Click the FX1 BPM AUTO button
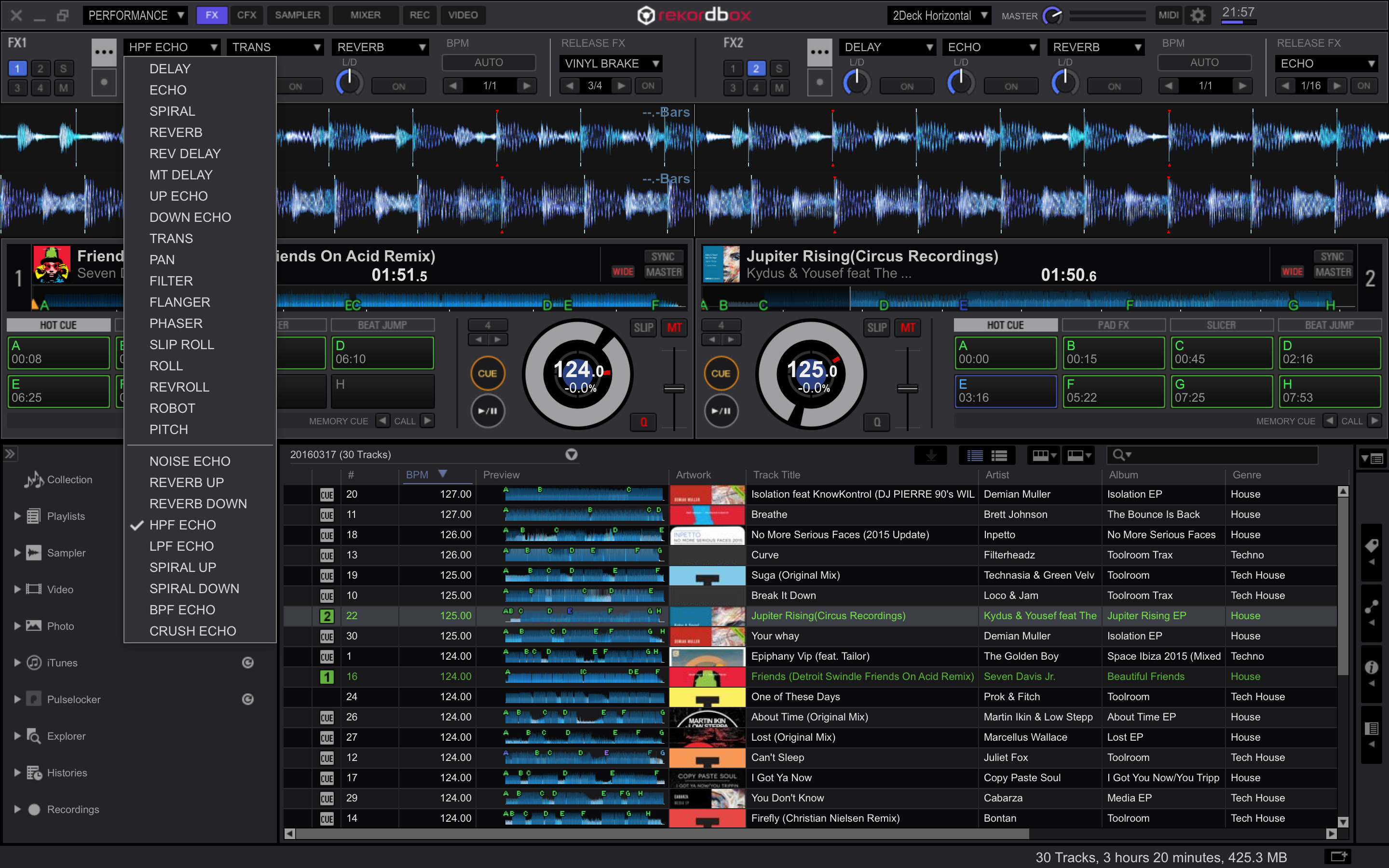This screenshot has width=1389, height=868. tap(489, 63)
